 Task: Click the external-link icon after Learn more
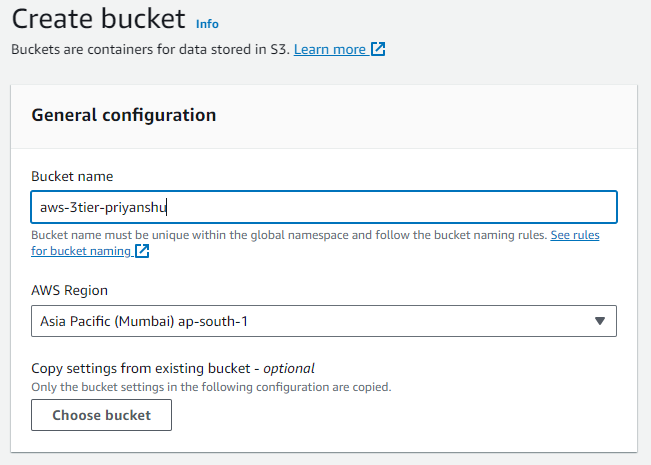378,49
